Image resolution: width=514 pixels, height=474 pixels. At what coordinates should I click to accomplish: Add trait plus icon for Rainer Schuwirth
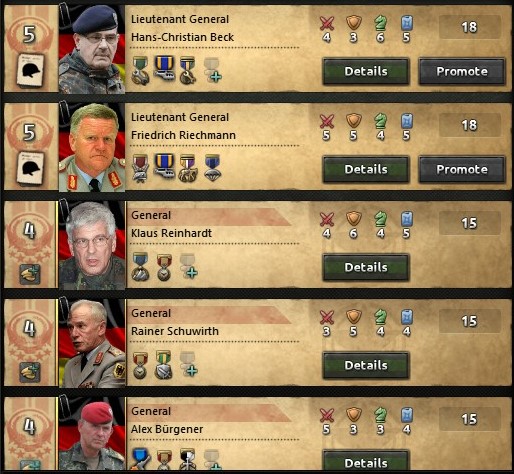(x=189, y=364)
